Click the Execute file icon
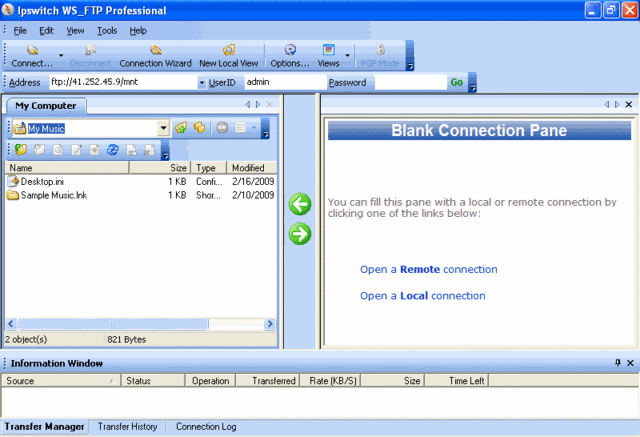The image size is (640, 437). (94, 150)
